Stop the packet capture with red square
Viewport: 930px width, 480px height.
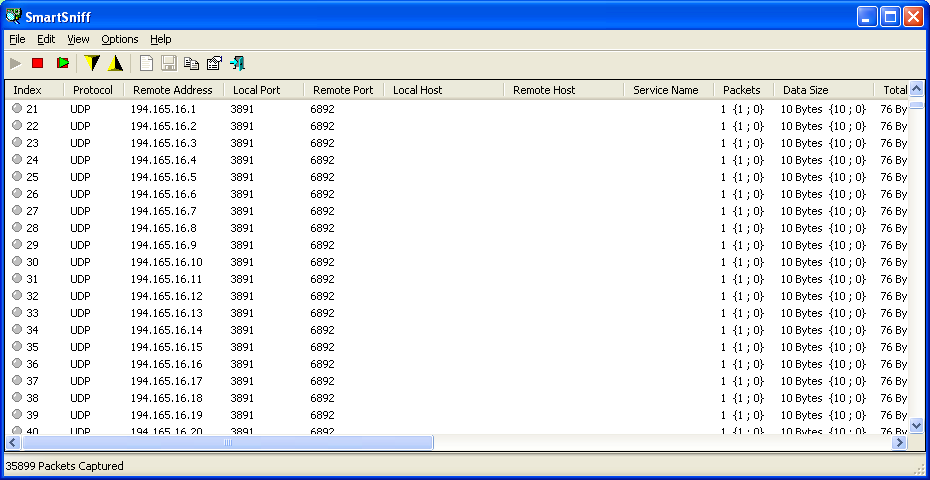tap(38, 63)
